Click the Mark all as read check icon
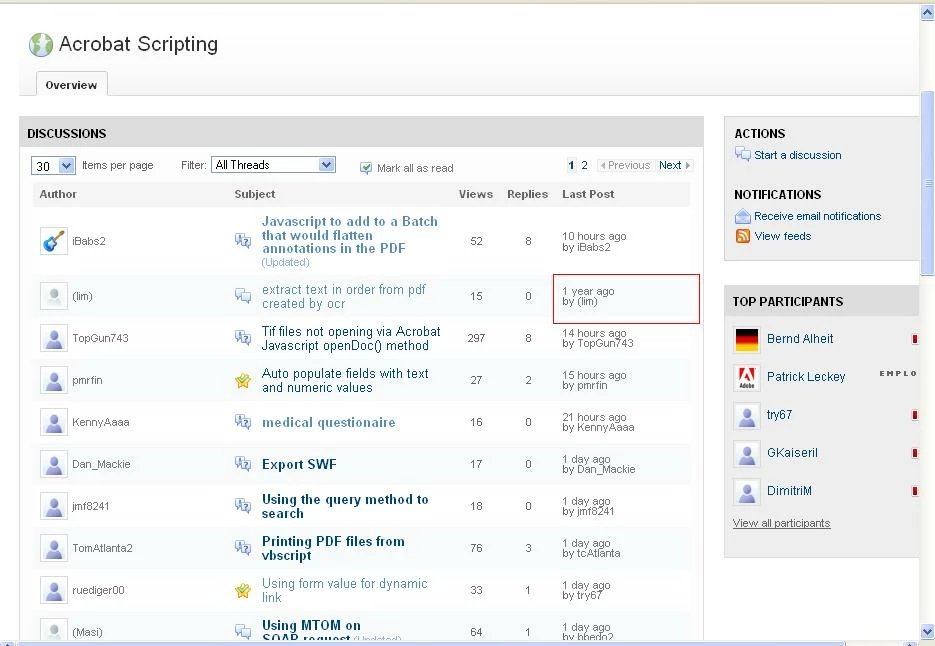 366,168
